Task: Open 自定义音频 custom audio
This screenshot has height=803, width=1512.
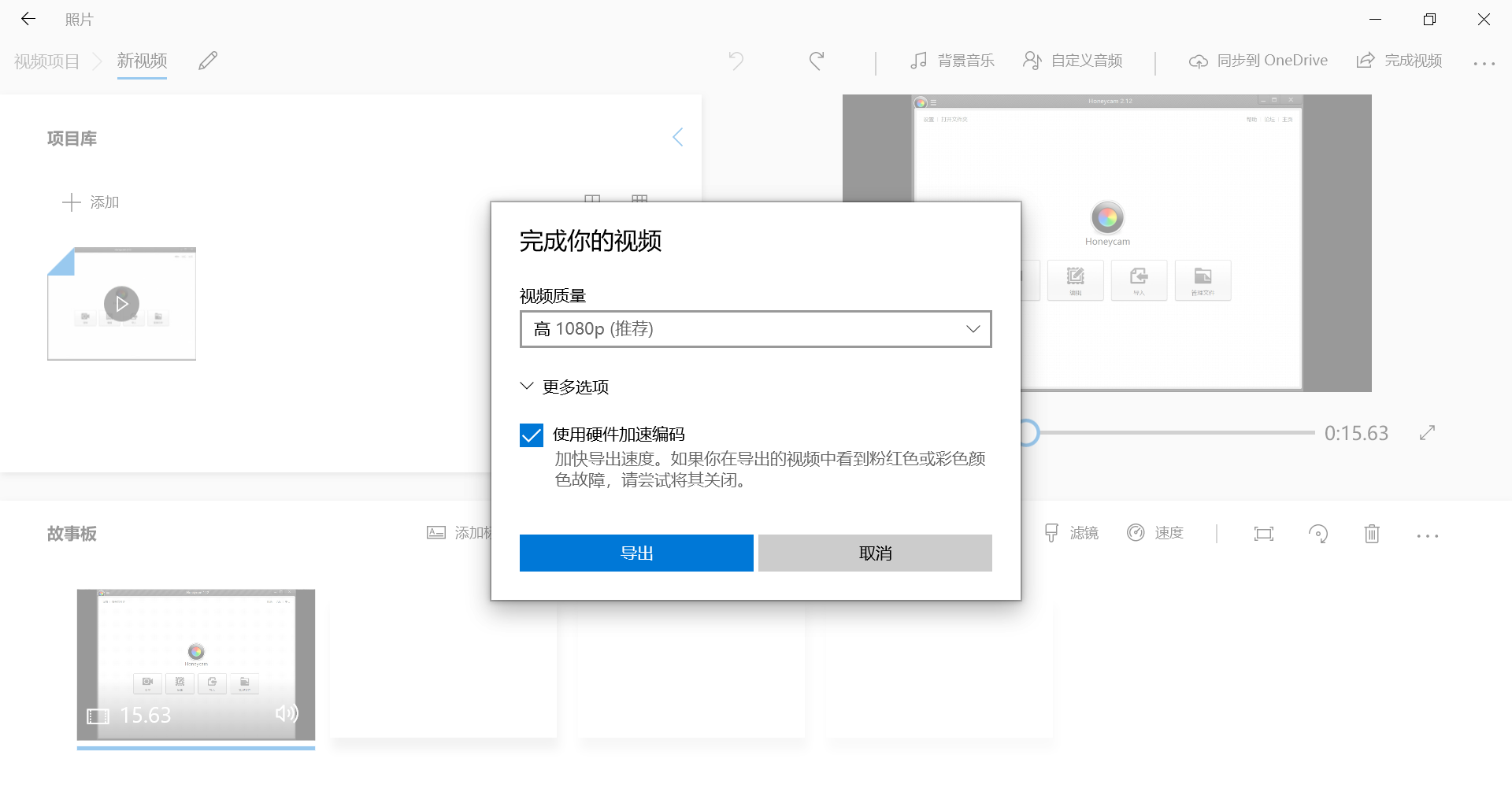Action: pyautogui.click(x=1073, y=61)
